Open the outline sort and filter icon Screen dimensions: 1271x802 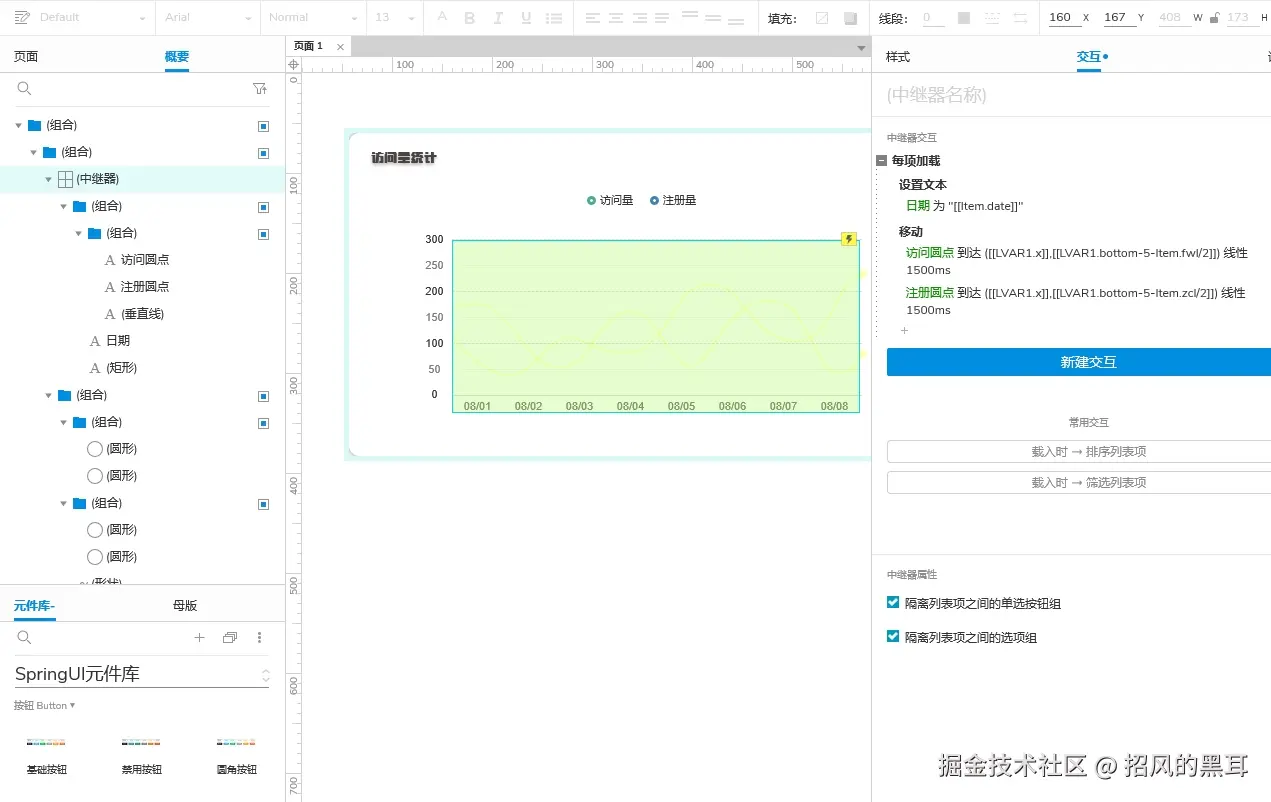(260, 89)
